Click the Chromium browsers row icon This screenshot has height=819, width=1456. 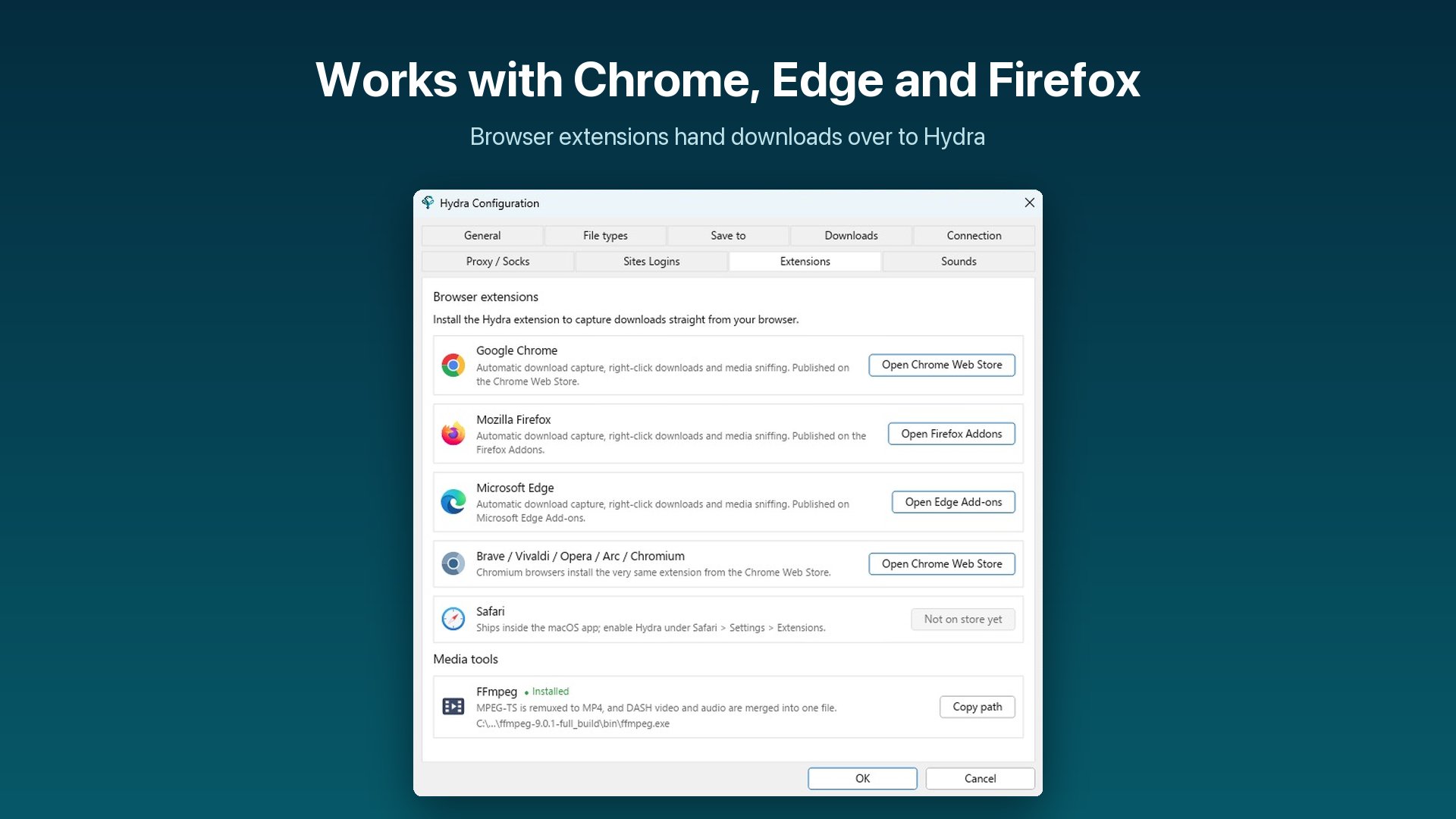click(x=453, y=563)
